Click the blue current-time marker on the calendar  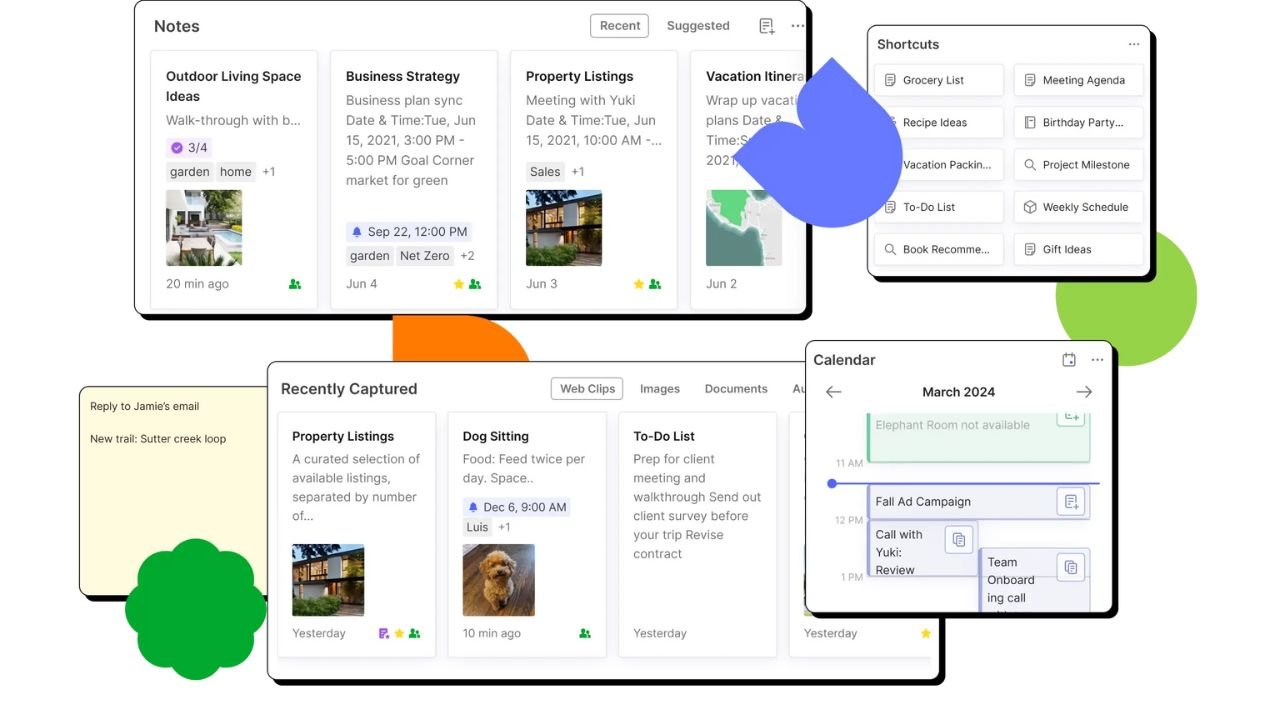click(x=832, y=483)
